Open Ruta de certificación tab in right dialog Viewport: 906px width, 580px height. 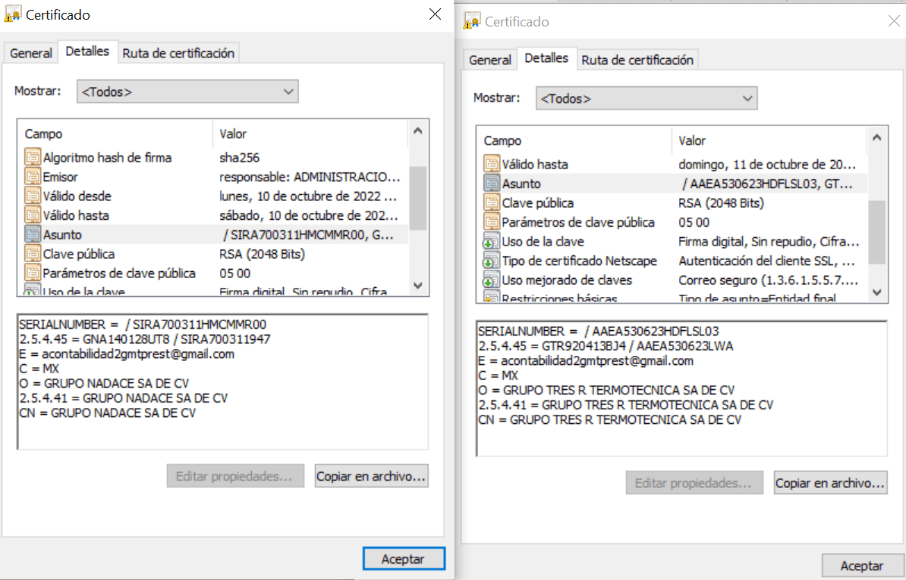click(637, 60)
